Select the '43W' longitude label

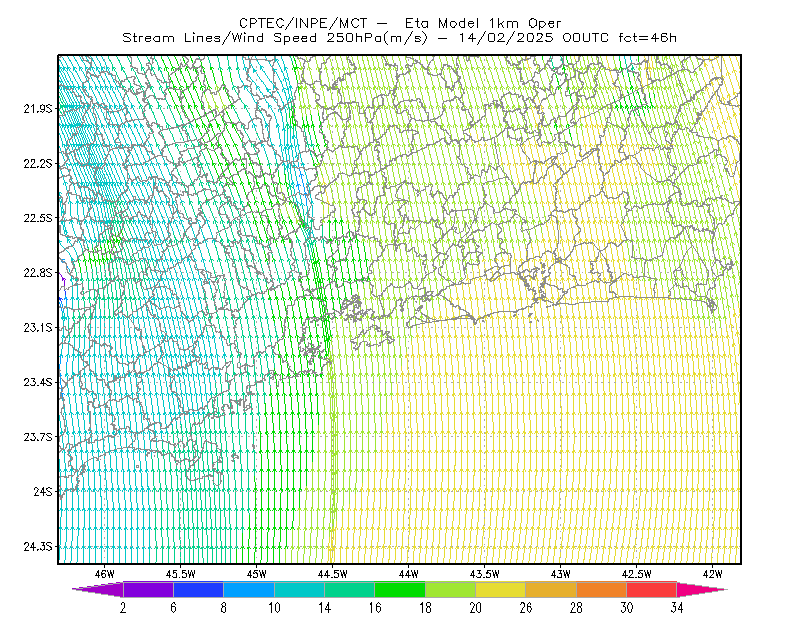click(x=560, y=574)
